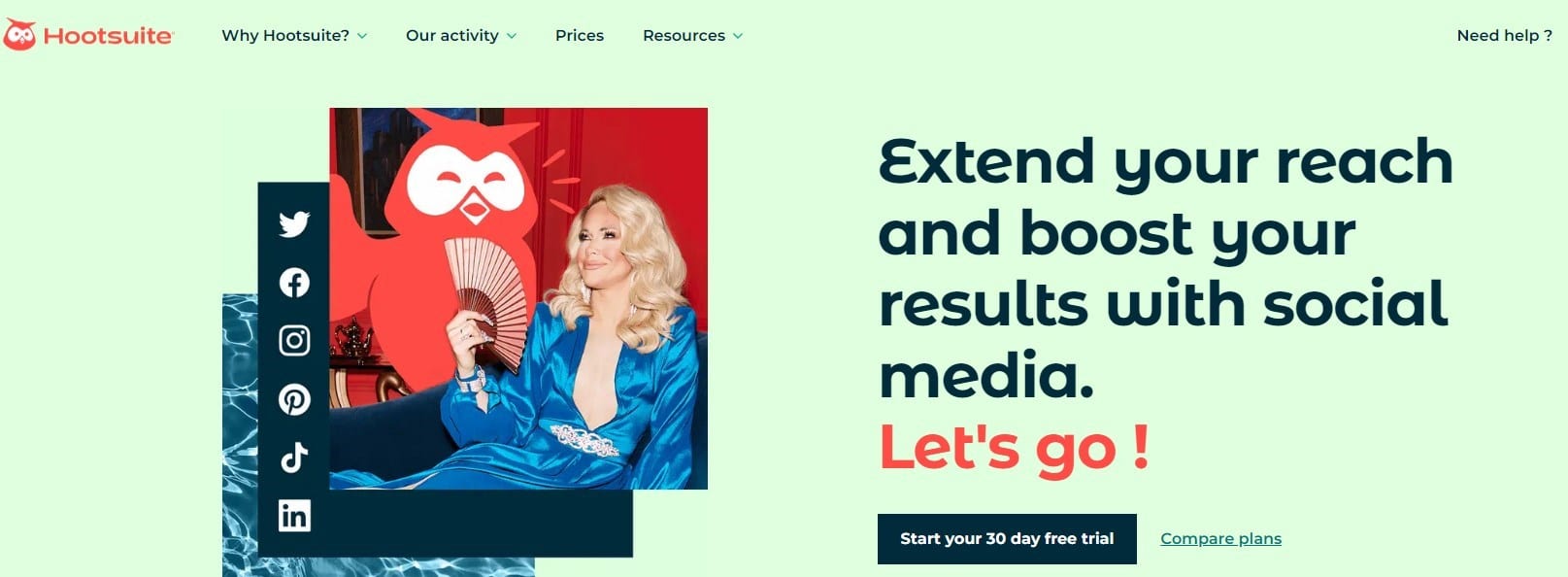The width and height of the screenshot is (1568, 577).
Task: Click Start your 30 day free trial
Action: (1007, 539)
